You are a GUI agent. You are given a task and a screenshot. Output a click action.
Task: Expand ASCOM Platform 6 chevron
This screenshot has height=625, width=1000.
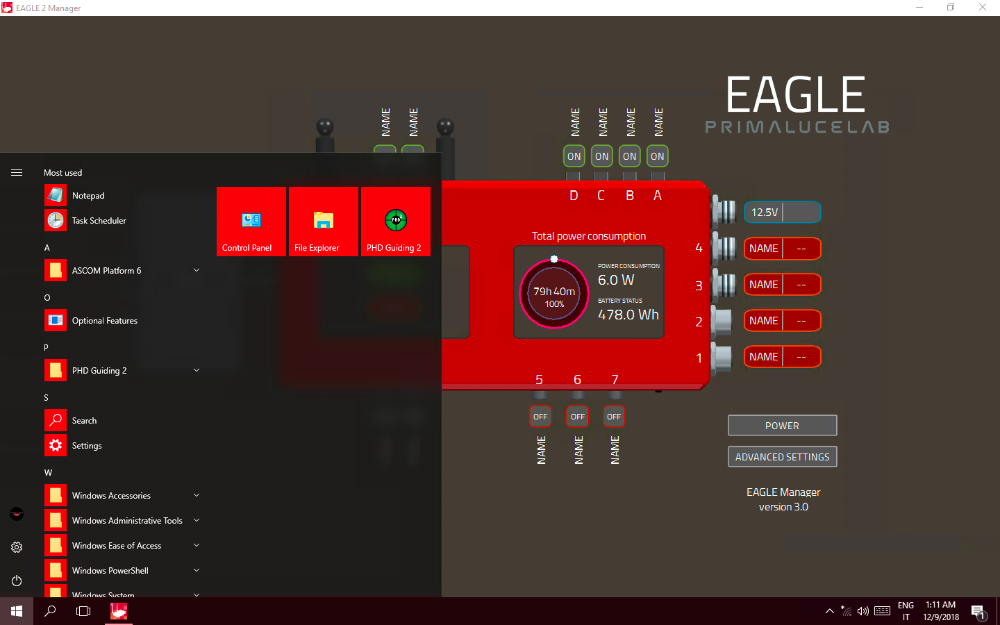[x=196, y=270]
